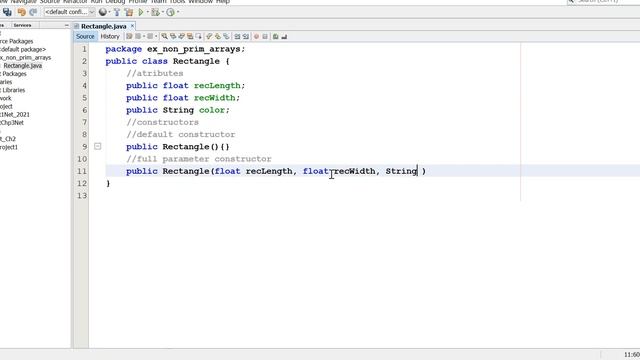Image resolution: width=640 pixels, height=360 pixels.
Task: Click the '//full parameter constructor' comment
Action: pyautogui.click(x=199, y=159)
